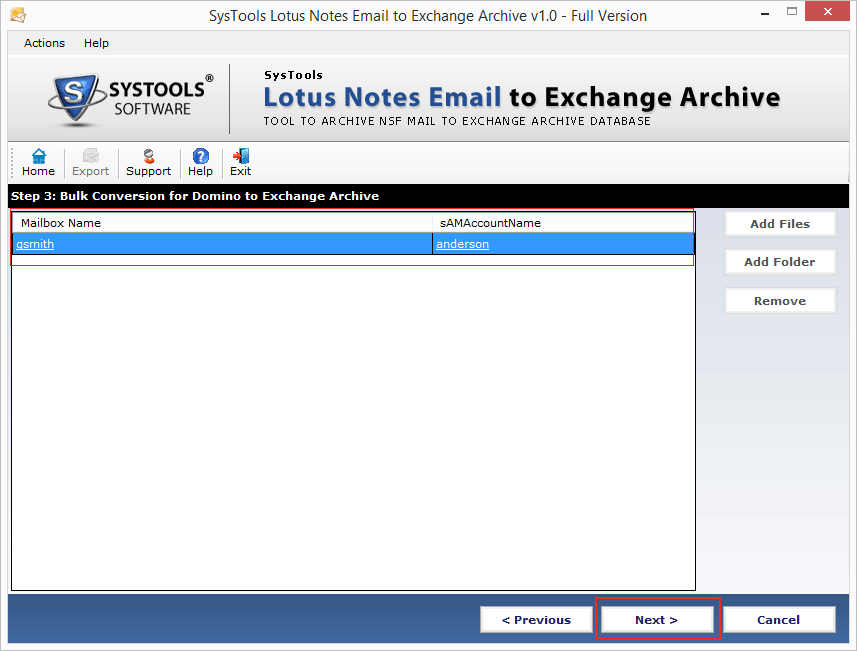Select the gsmith mailbox link
The height and width of the screenshot is (651, 857).
35,244
